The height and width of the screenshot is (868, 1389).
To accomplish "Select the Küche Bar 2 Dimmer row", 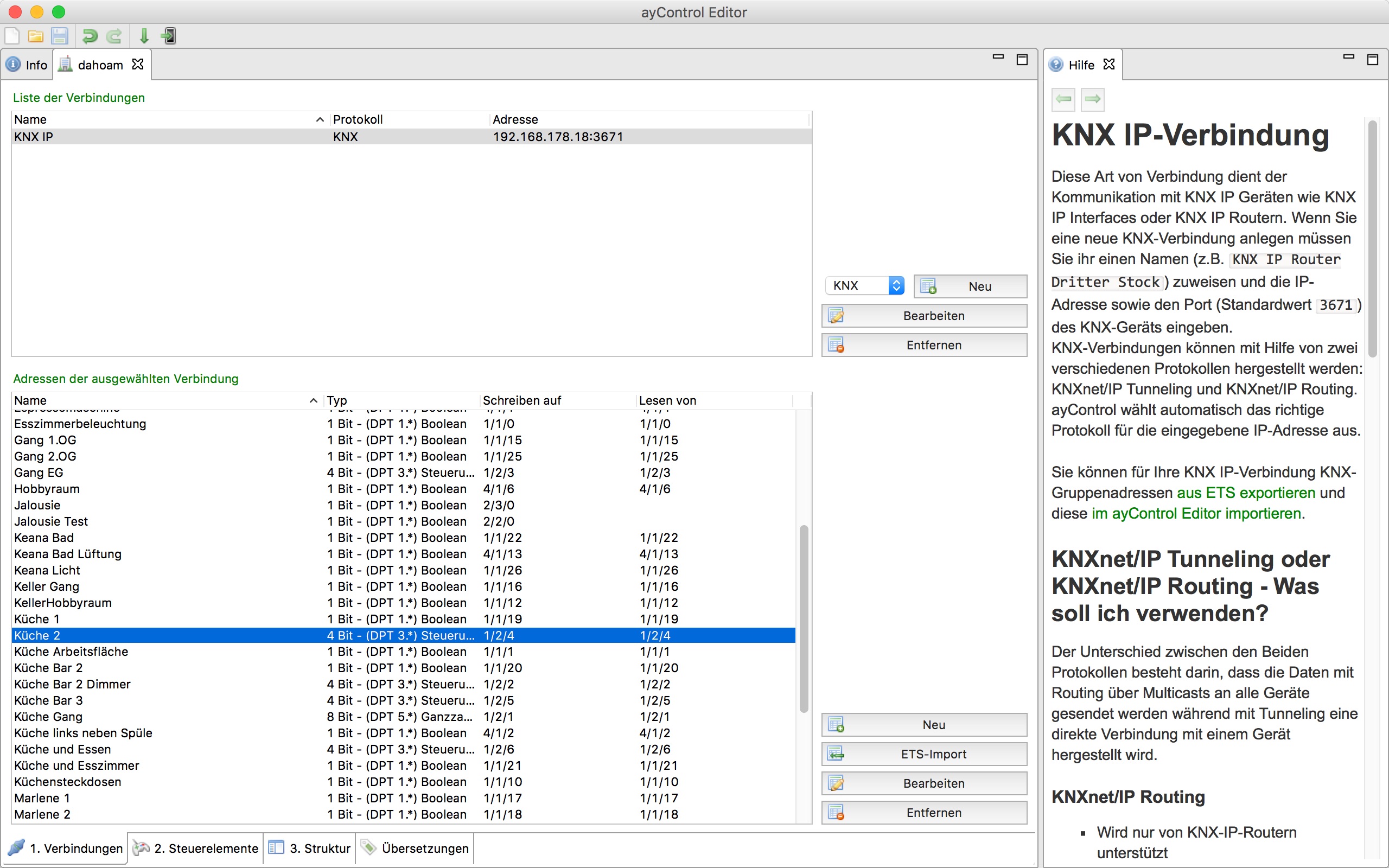I will click(x=404, y=684).
